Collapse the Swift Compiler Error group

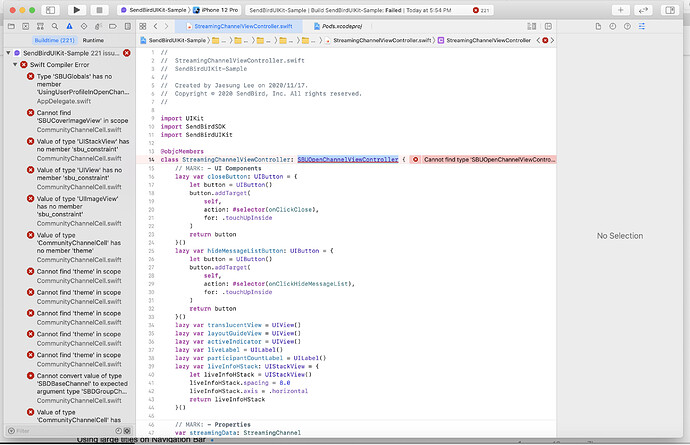17,65
